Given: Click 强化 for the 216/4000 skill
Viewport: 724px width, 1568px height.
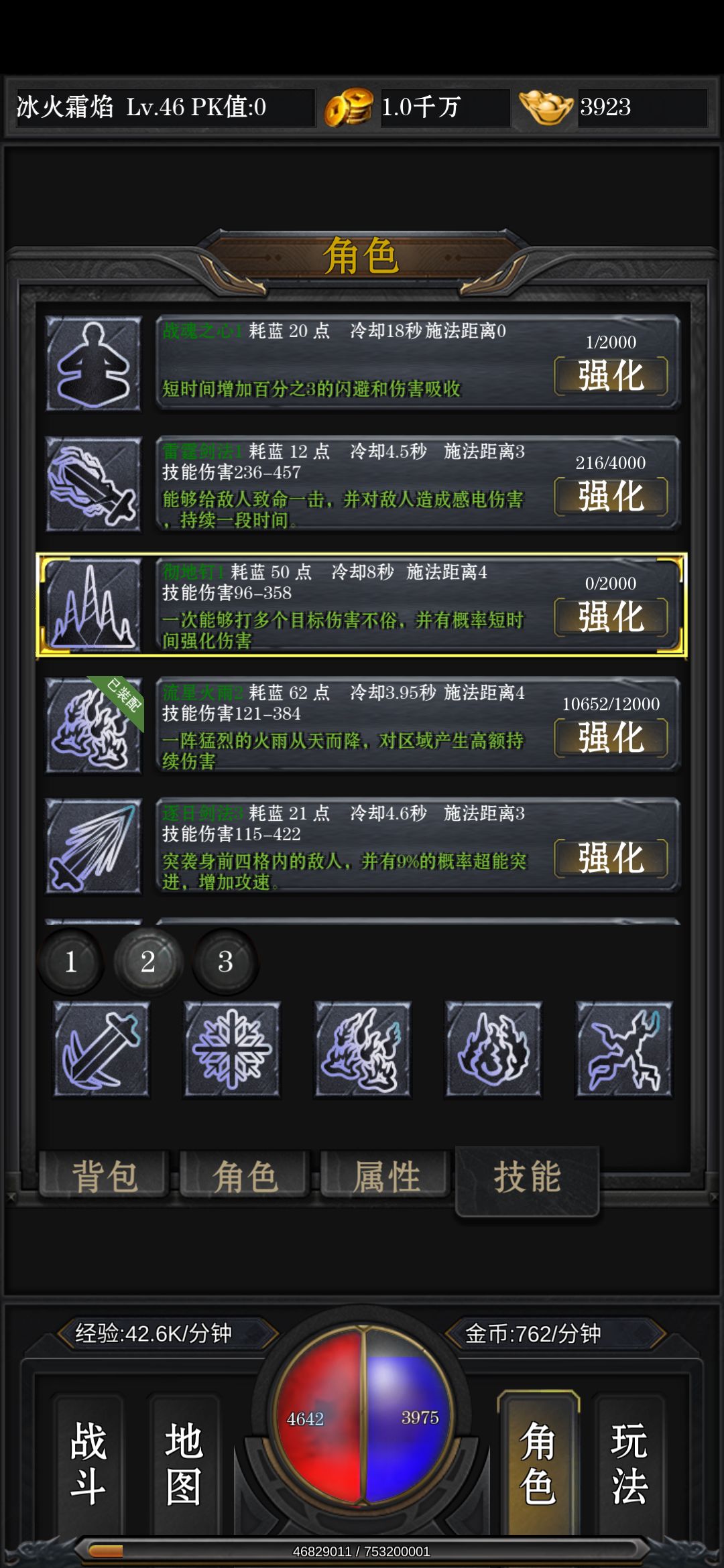Looking at the screenshot, I should (x=611, y=497).
